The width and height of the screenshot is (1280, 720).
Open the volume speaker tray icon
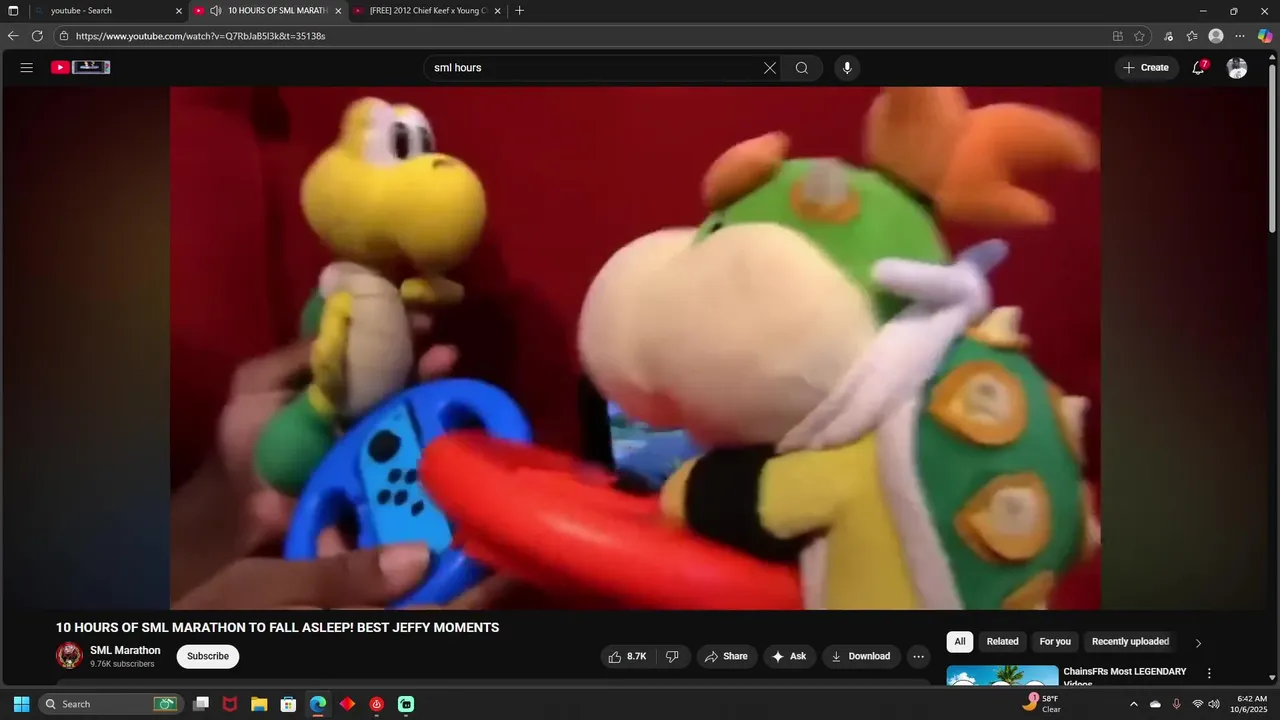[x=1214, y=704]
